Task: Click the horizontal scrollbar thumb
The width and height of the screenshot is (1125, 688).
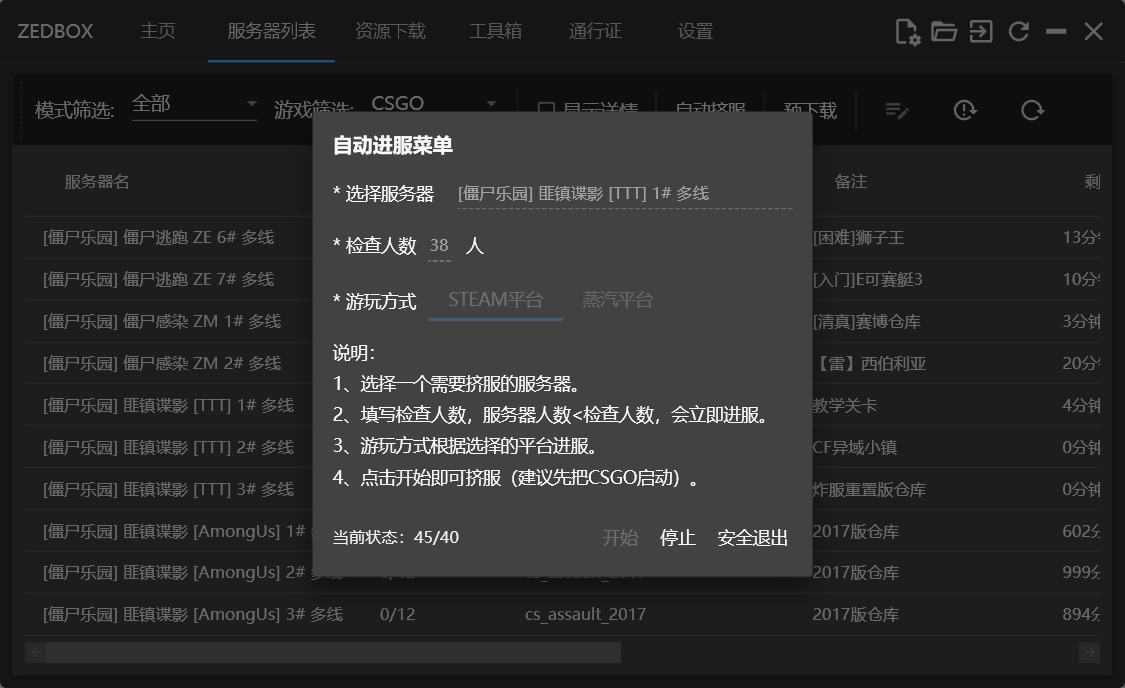Action: (333, 652)
